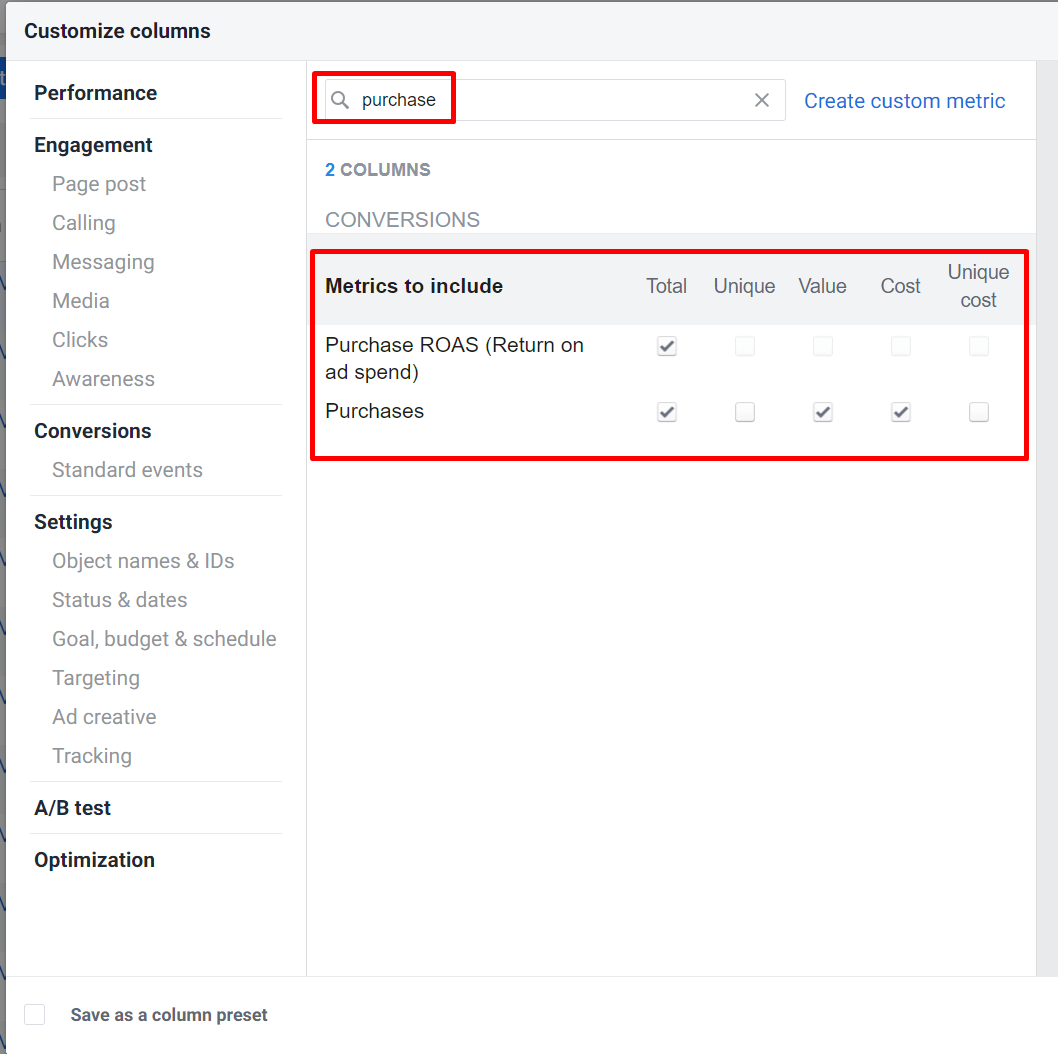
Task: Go to Tracking settings section
Action: [92, 756]
